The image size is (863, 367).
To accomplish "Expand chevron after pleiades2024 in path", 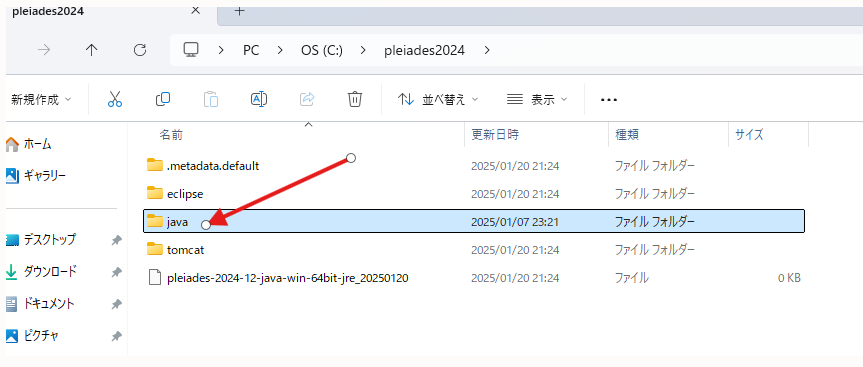I will (x=487, y=50).
